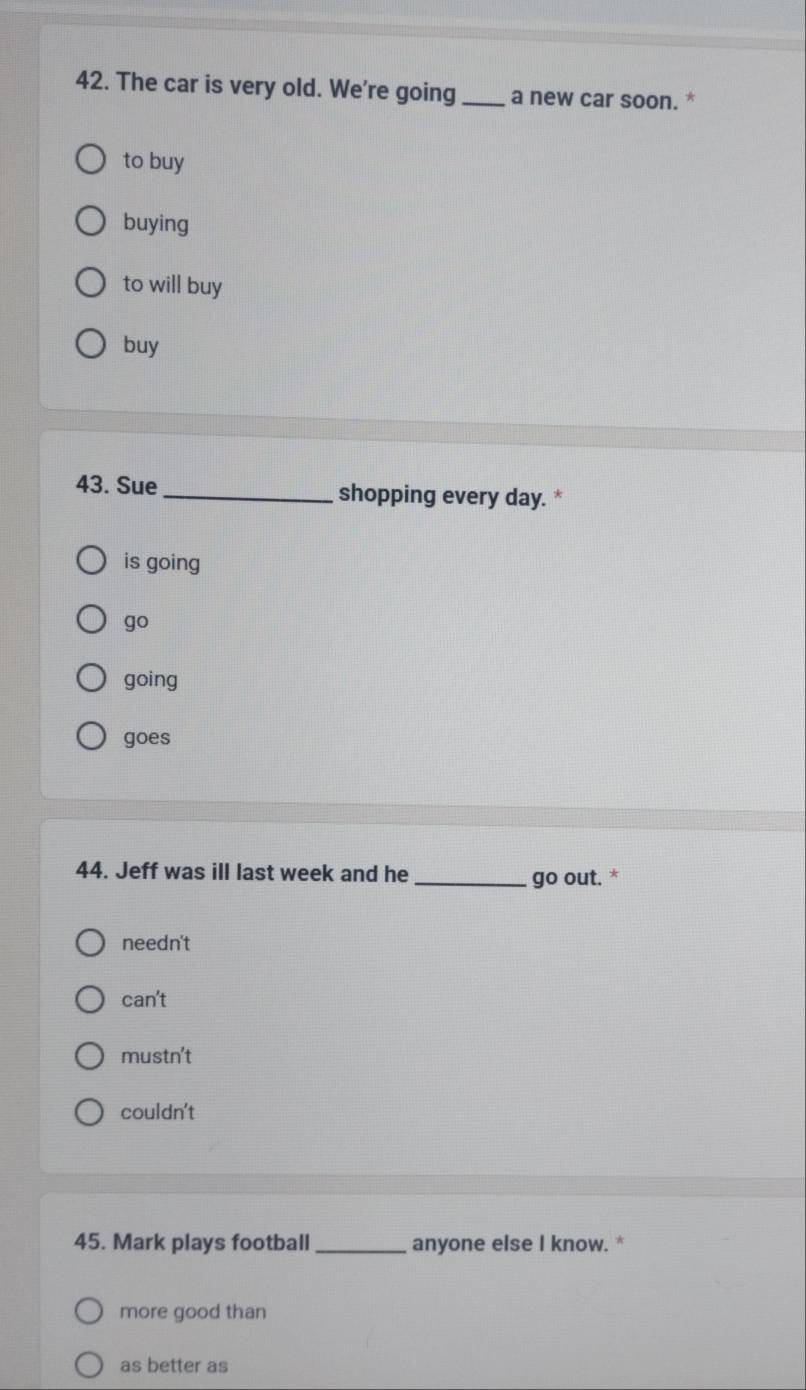Choose 'more good than' for question 45
The image size is (806, 1390).
point(90,1312)
